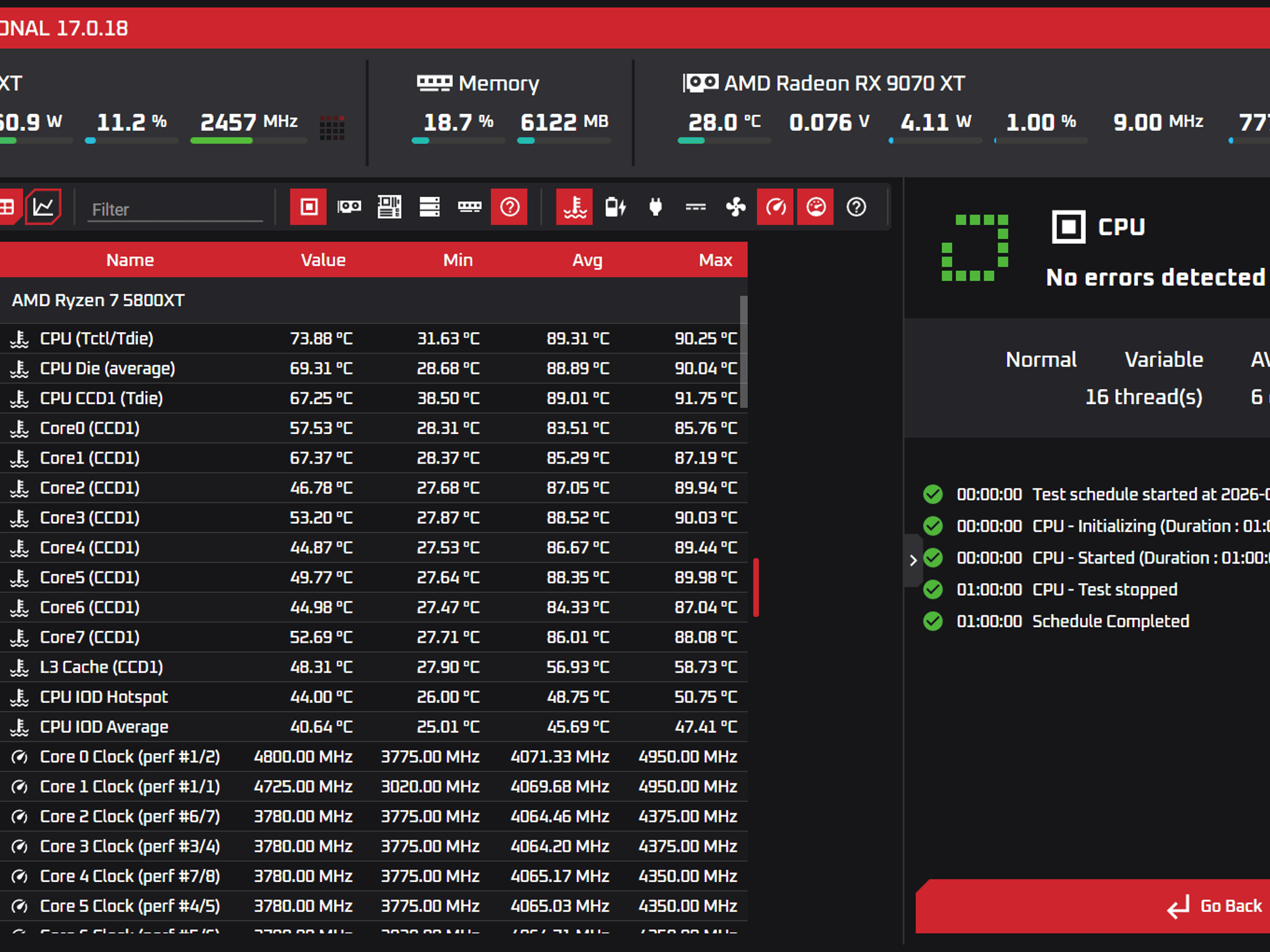
Task: Switch to the graph view icon
Action: [x=43, y=206]
